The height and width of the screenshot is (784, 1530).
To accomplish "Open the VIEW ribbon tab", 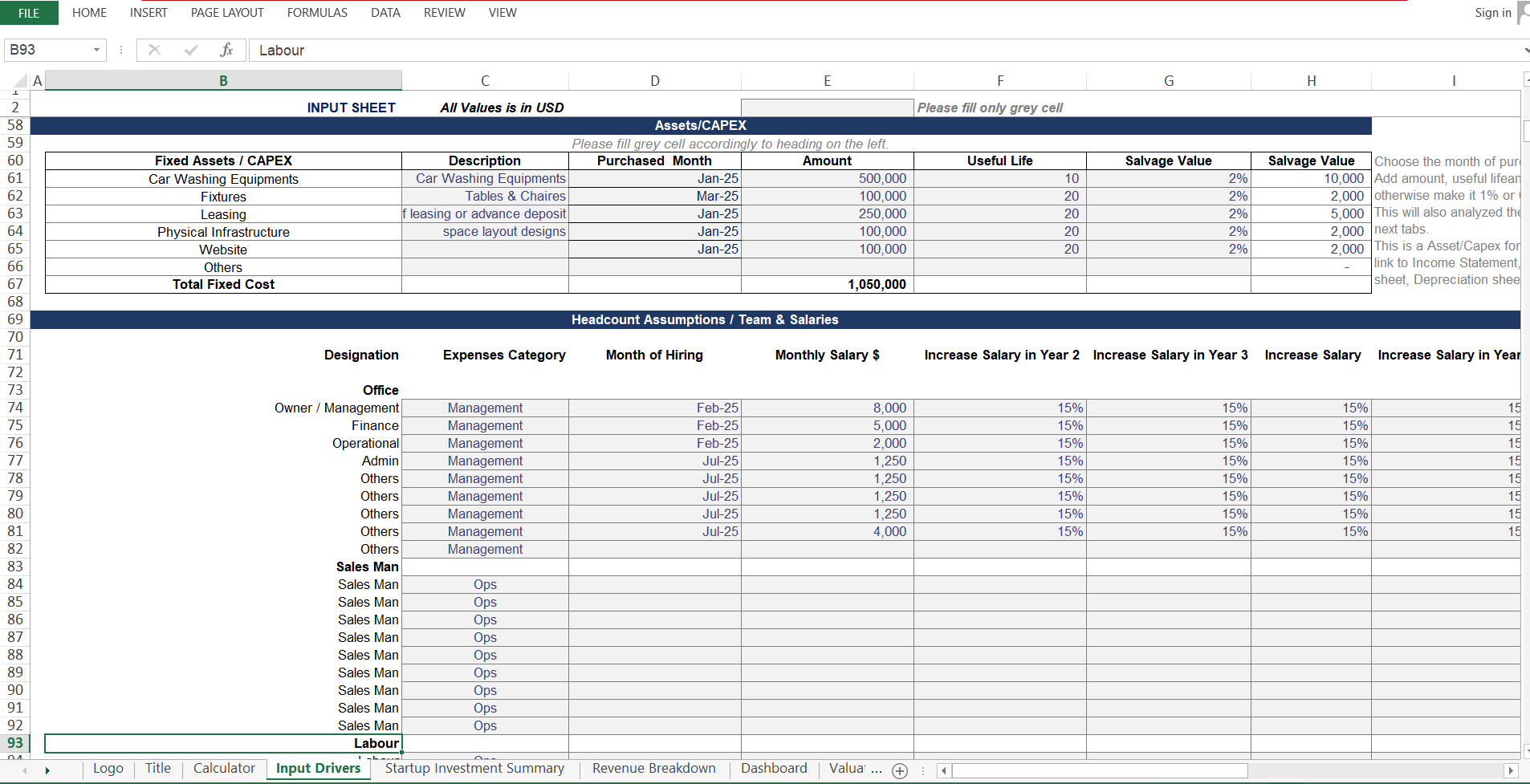I will (x=503, y=13).
